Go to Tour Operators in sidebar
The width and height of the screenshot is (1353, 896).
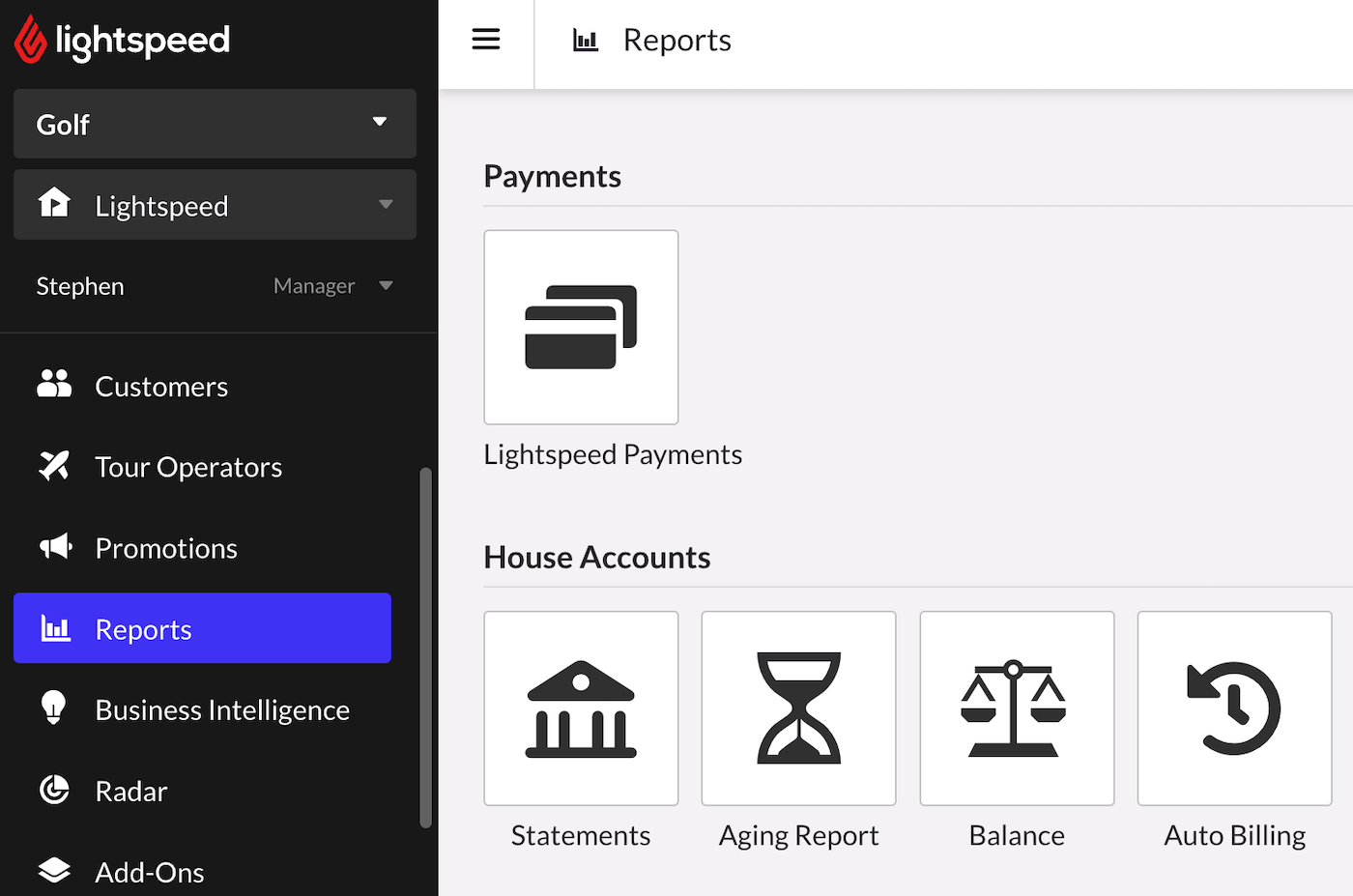pos(202,467)
